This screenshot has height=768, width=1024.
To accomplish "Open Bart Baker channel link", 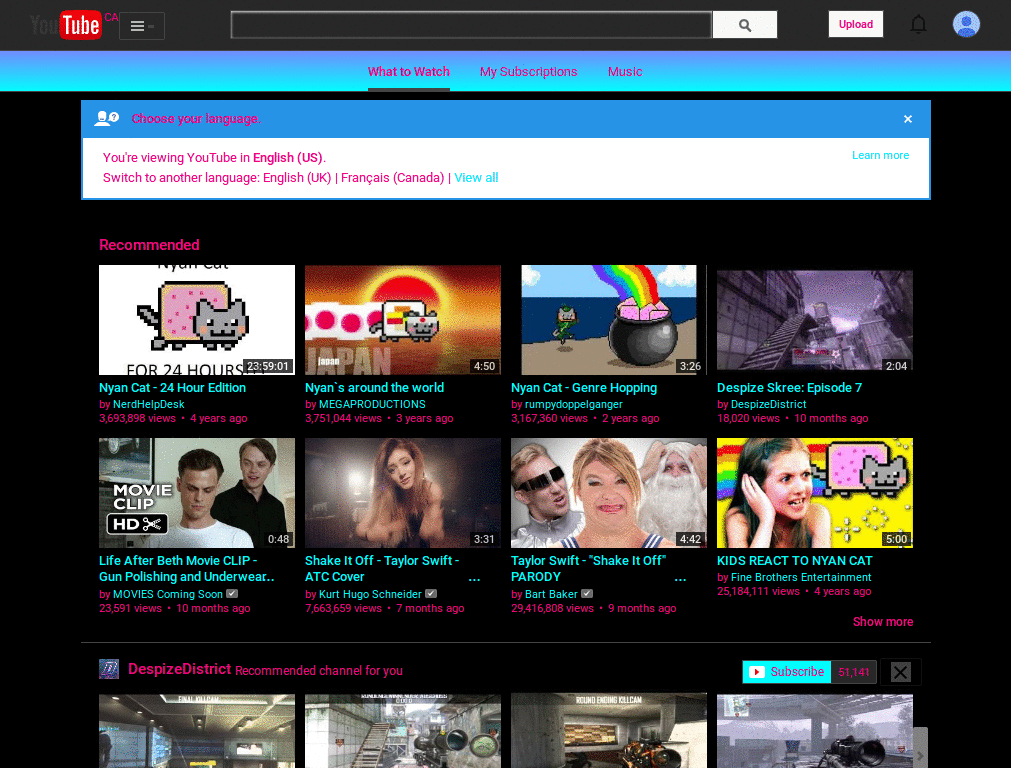I will pyautogui.click(x=551, y=594).
